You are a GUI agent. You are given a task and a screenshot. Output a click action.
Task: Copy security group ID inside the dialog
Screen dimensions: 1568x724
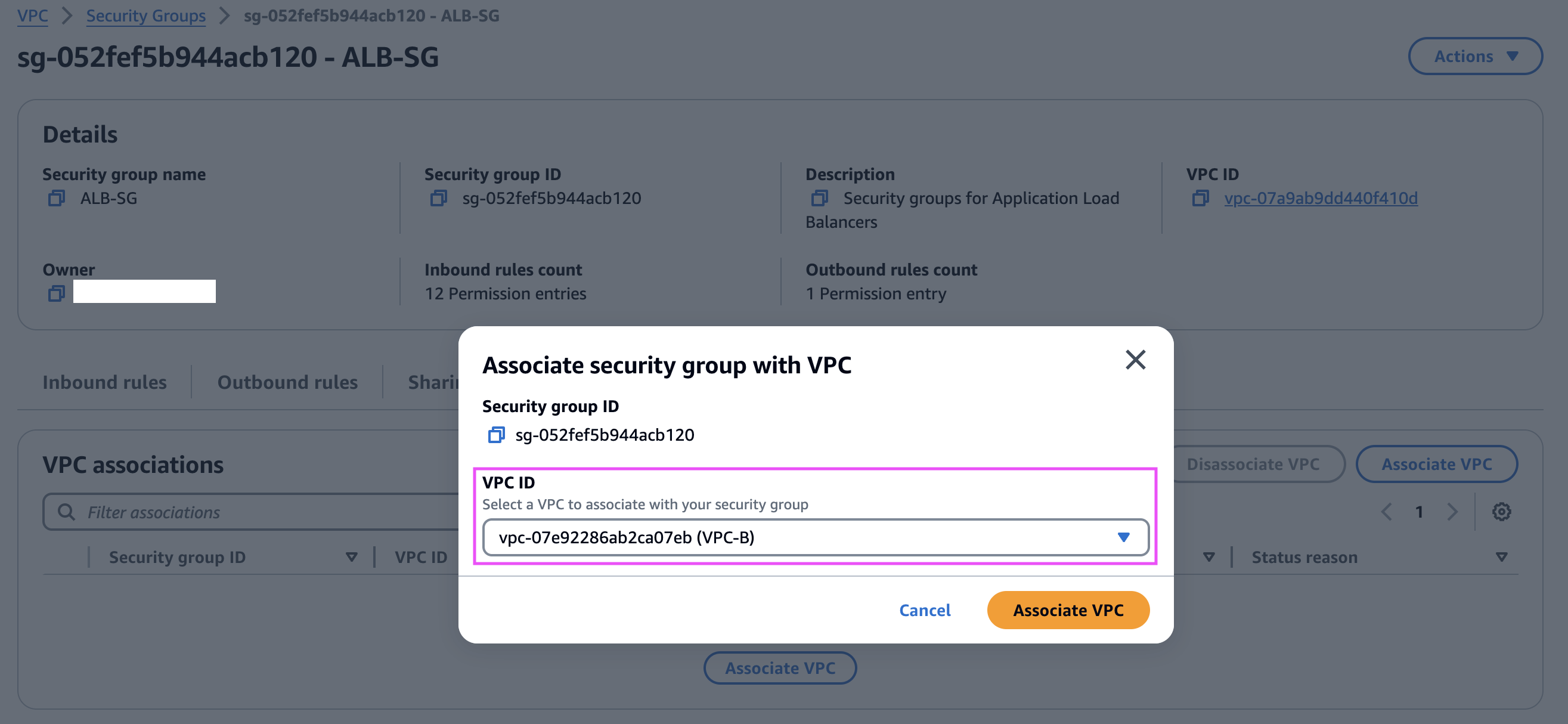pyautogui.click(x=496, y=435)
